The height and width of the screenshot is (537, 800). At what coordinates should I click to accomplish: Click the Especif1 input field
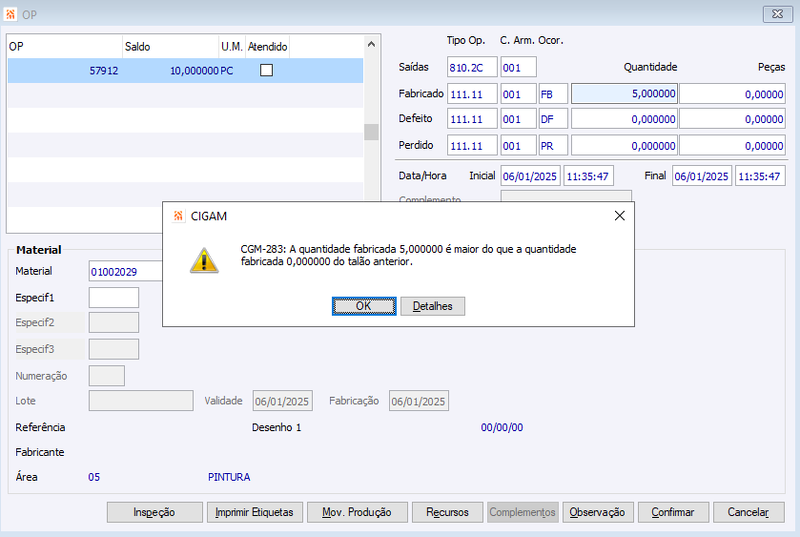(114, 297)
